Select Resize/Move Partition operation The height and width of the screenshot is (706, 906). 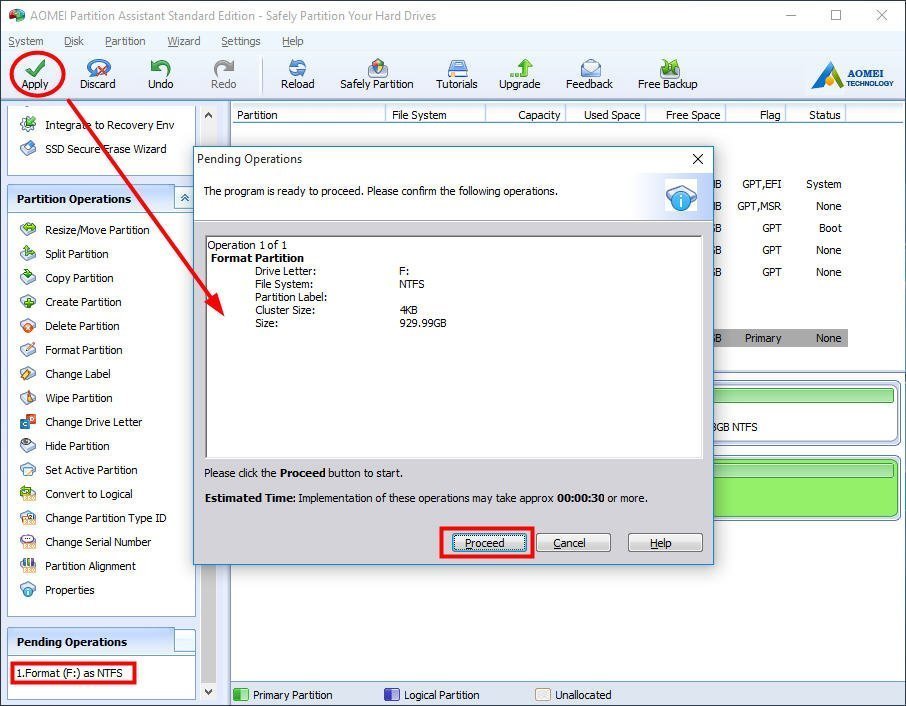(84, 230)
